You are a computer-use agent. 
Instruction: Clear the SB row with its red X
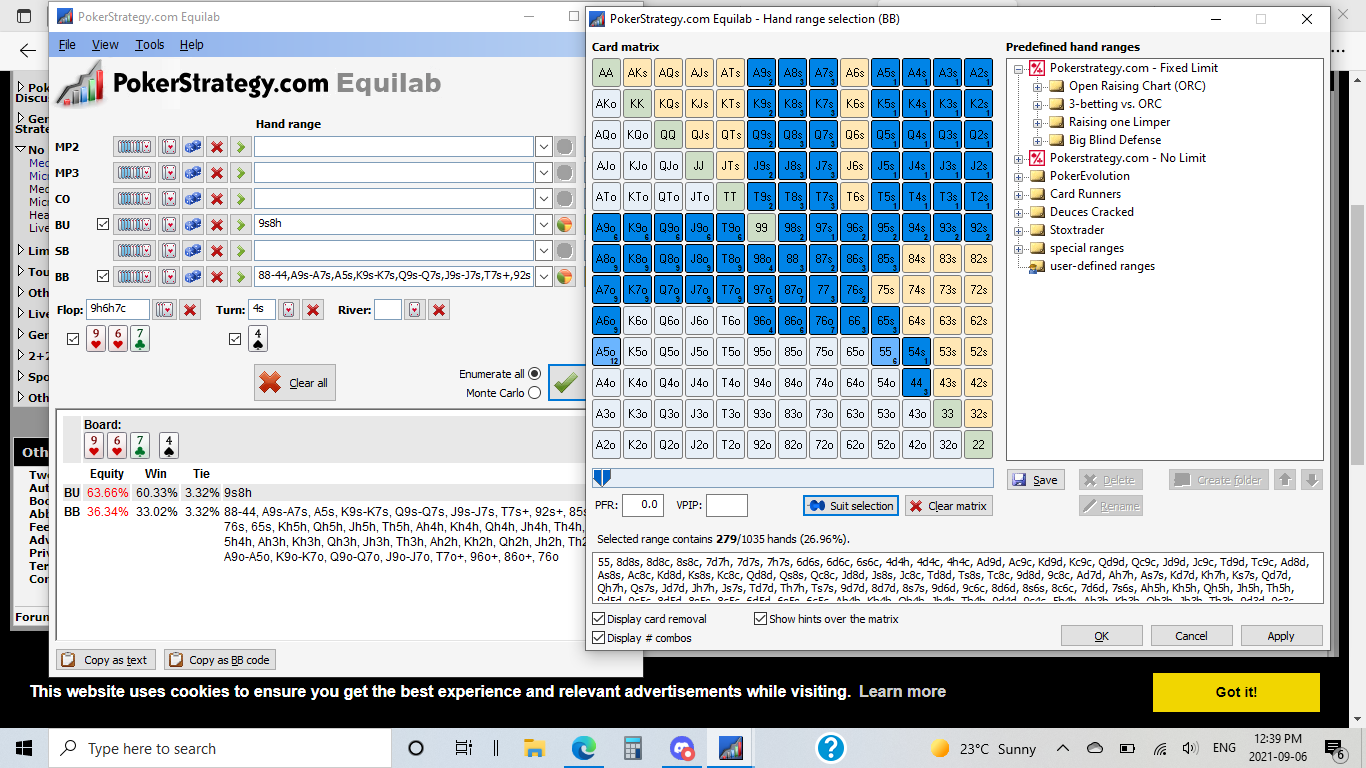[217, 250]
